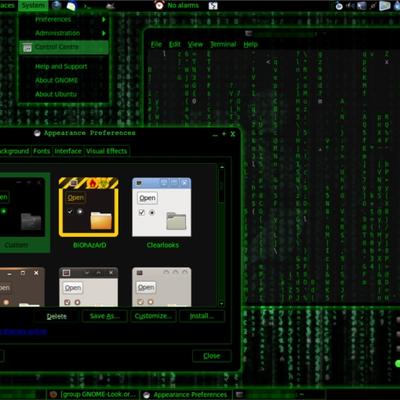Select the beige theme thumbnail below Clearlooks

[162, 287]
